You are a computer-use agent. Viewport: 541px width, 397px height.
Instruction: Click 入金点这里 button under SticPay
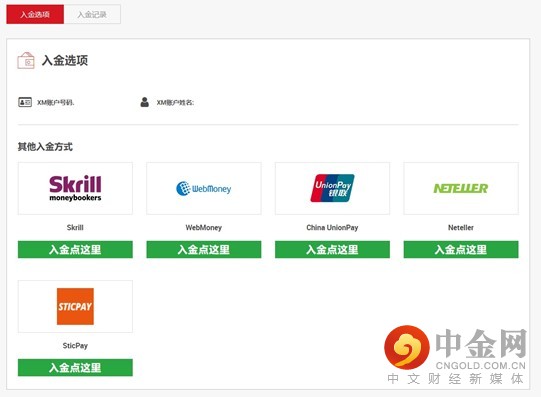pos(75,367)
